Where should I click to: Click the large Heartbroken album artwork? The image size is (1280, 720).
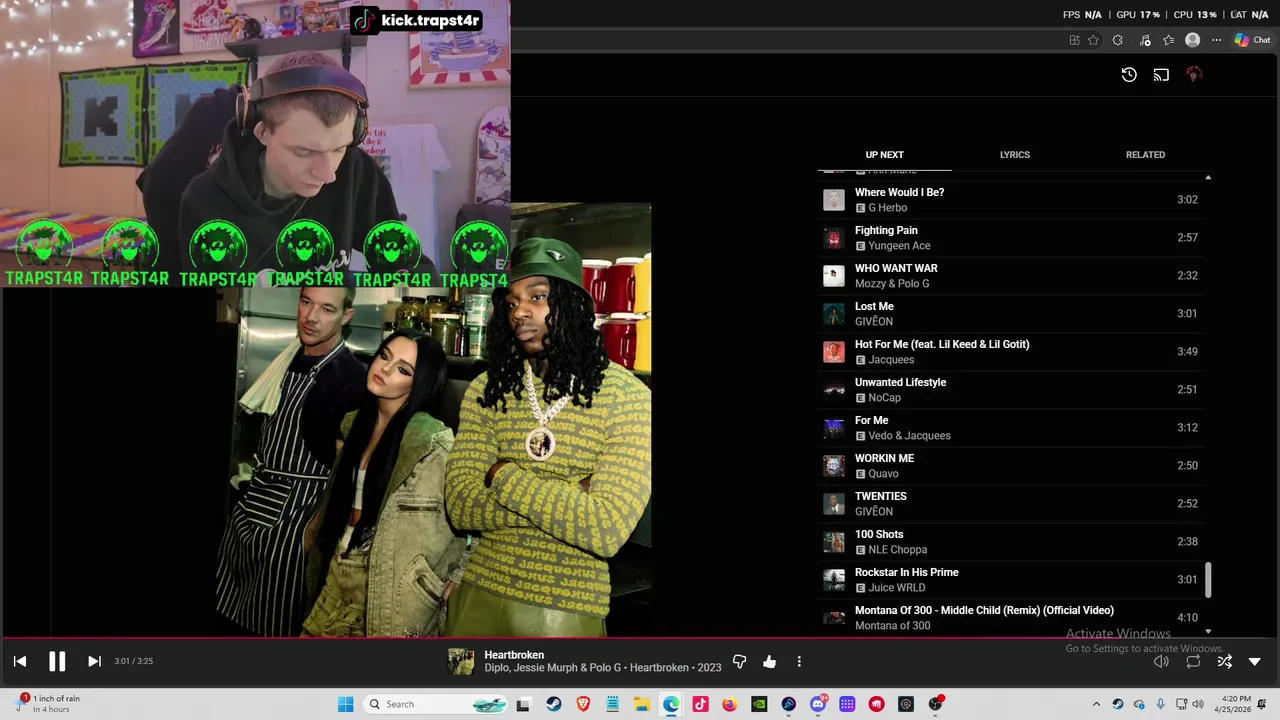coord(433,420)
